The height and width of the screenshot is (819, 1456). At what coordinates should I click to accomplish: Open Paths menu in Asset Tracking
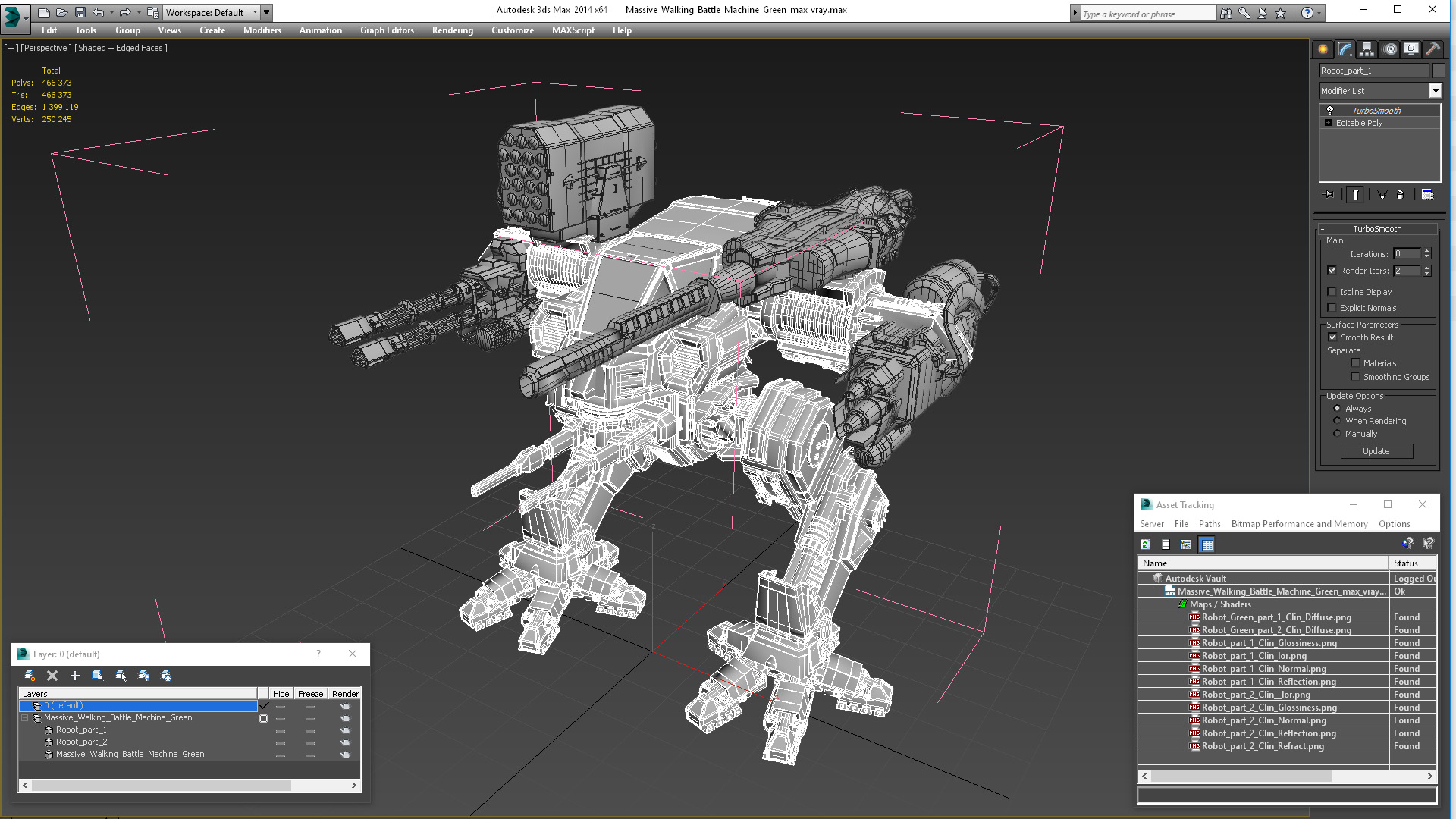pyautogui.click(x=1209, y=524)
